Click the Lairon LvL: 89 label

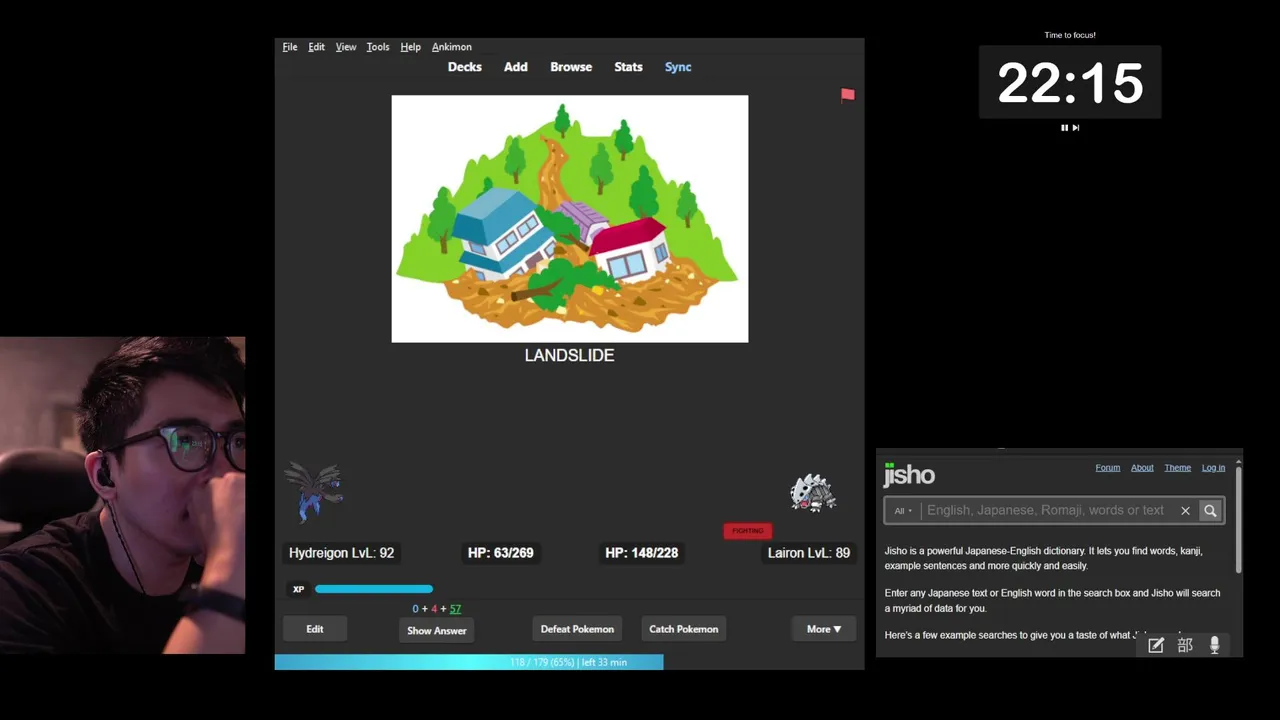pos(809,553)
